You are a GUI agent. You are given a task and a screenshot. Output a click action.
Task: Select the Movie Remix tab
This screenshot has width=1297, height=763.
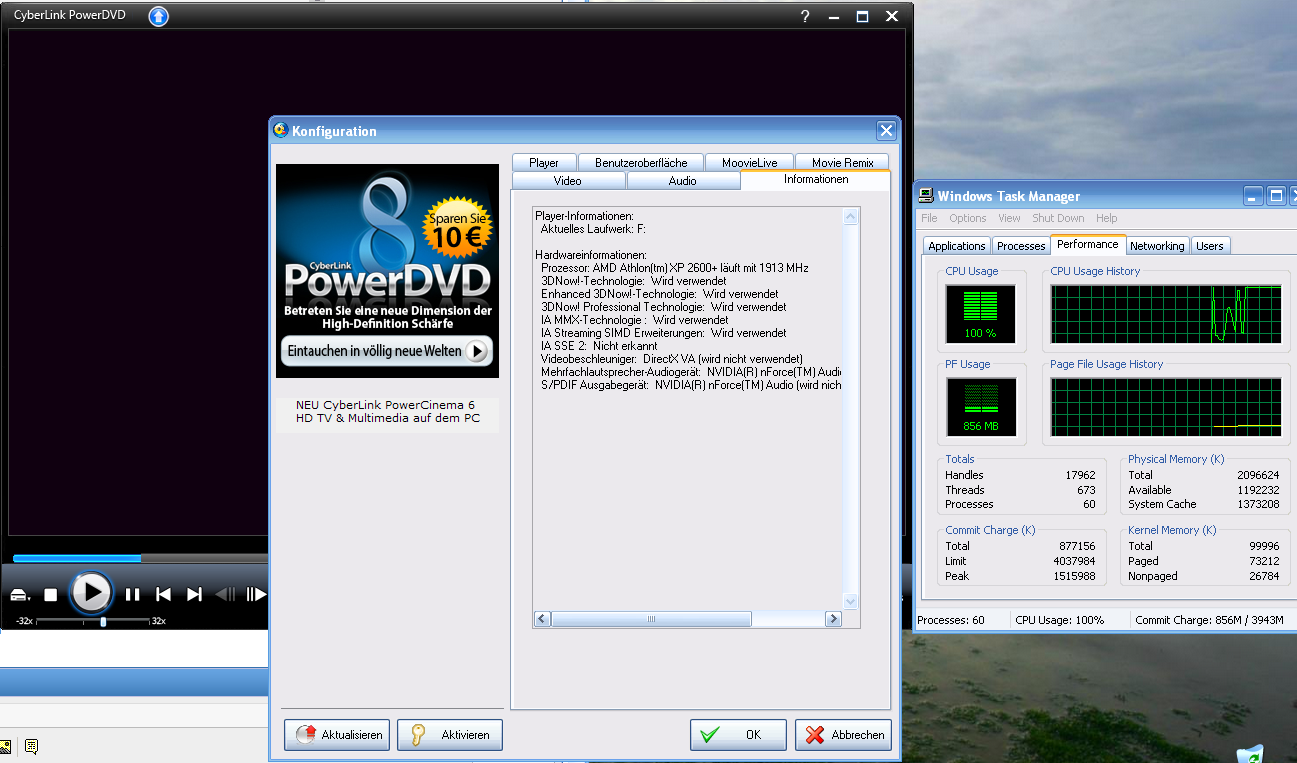(842, 162)
